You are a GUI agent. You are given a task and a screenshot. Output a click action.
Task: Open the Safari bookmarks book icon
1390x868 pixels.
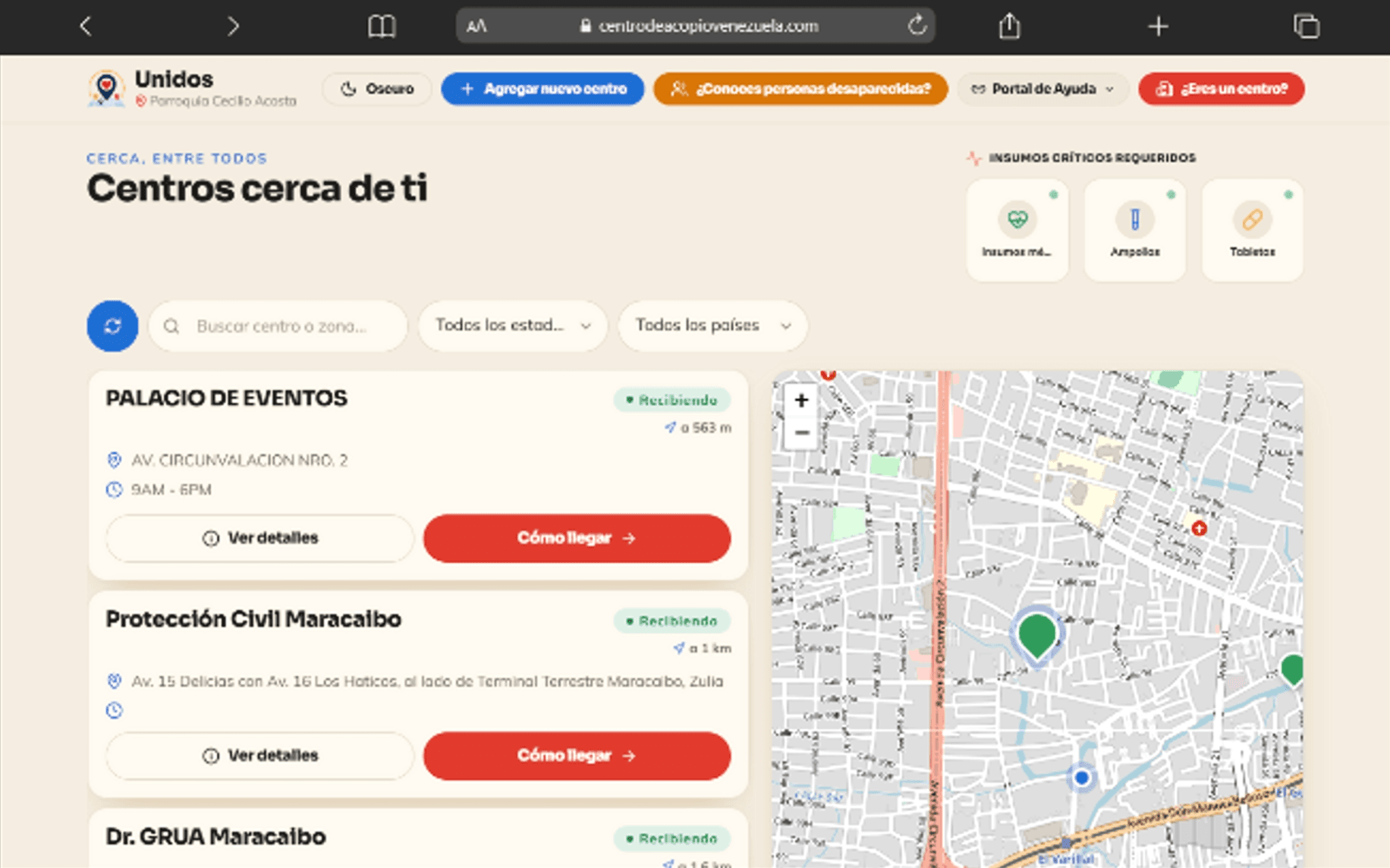click(382, 27)
